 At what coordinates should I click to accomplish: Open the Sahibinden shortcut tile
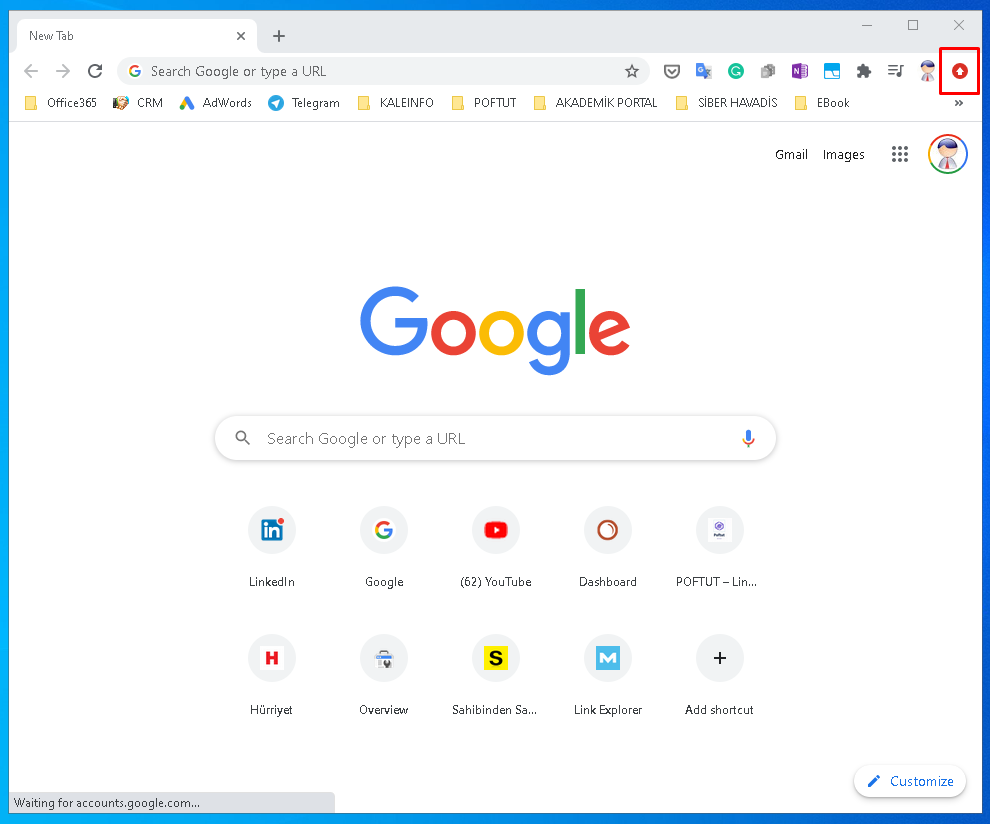(496, 676)
